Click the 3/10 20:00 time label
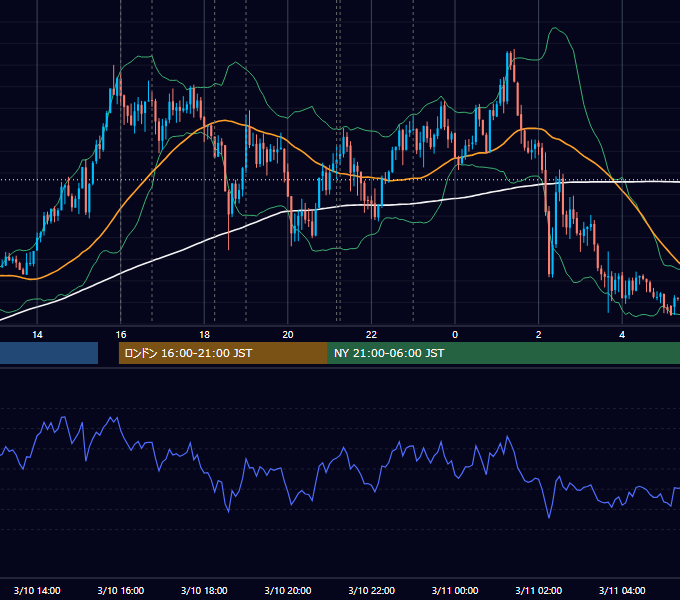This screenshot has height=600, width=680. 288,590
